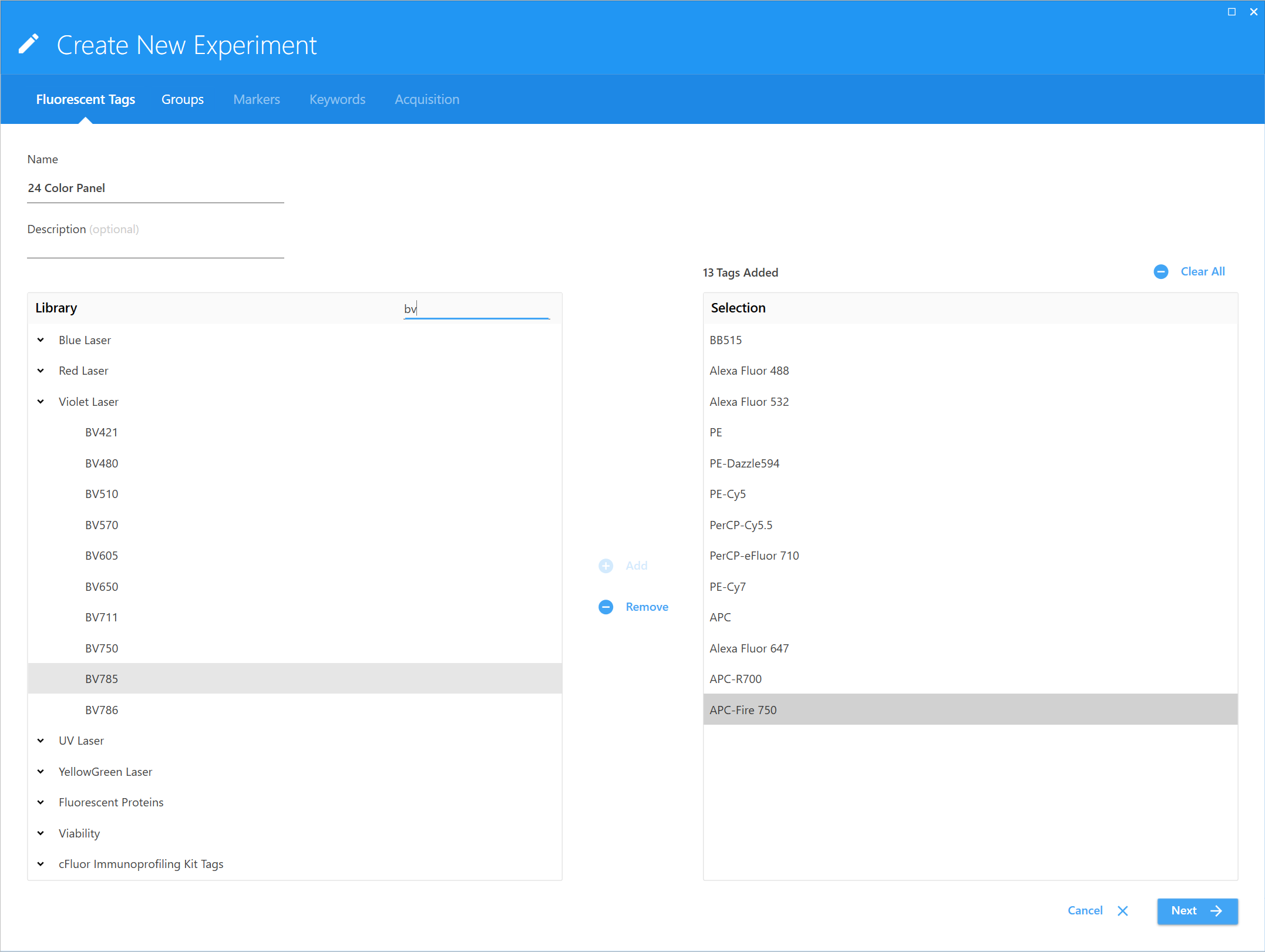Click the arrow icon on Next button

pos(1216,910)
